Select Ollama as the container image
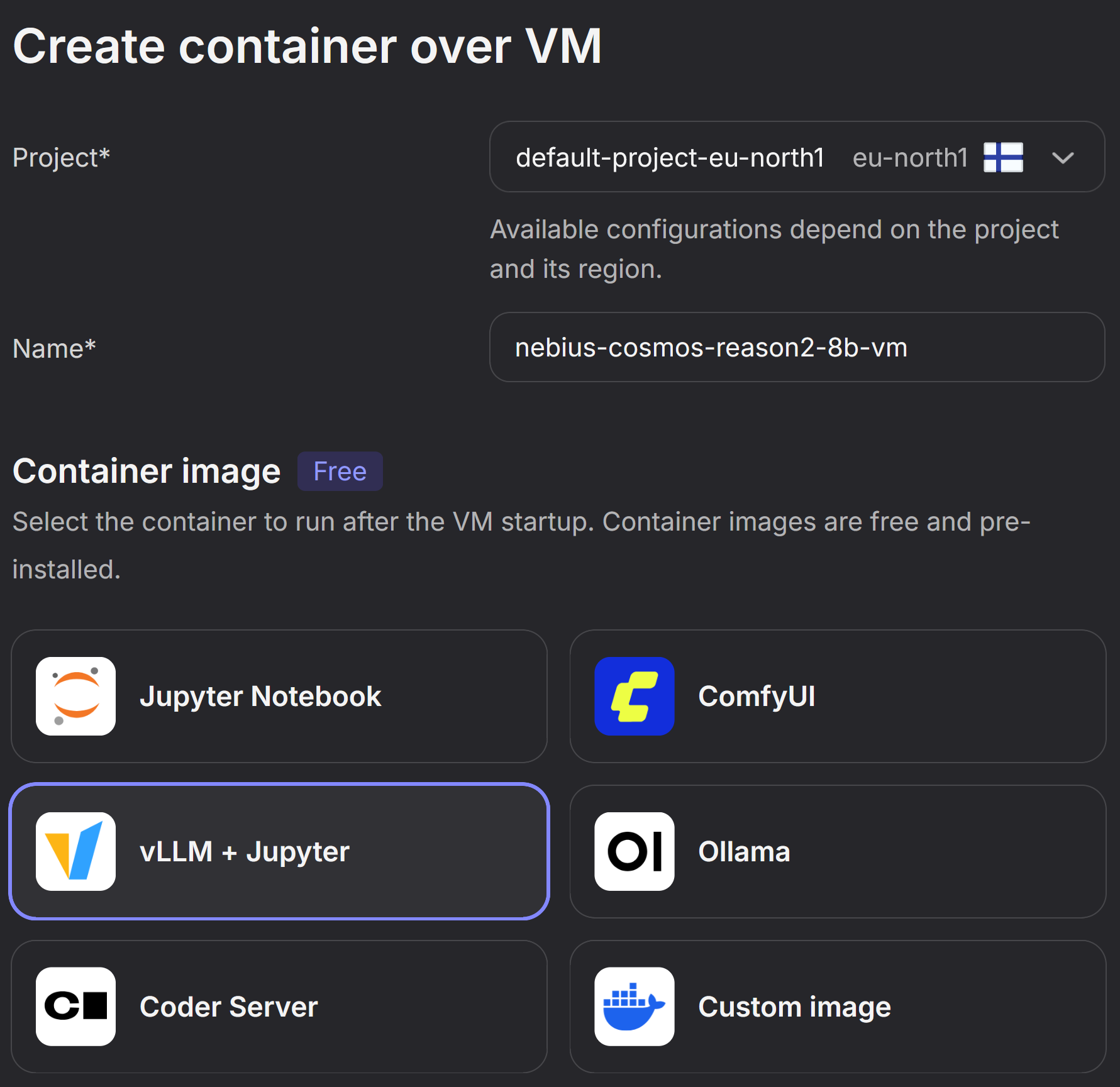The width and height of the screenshot is (1120, 1087). 838,851
